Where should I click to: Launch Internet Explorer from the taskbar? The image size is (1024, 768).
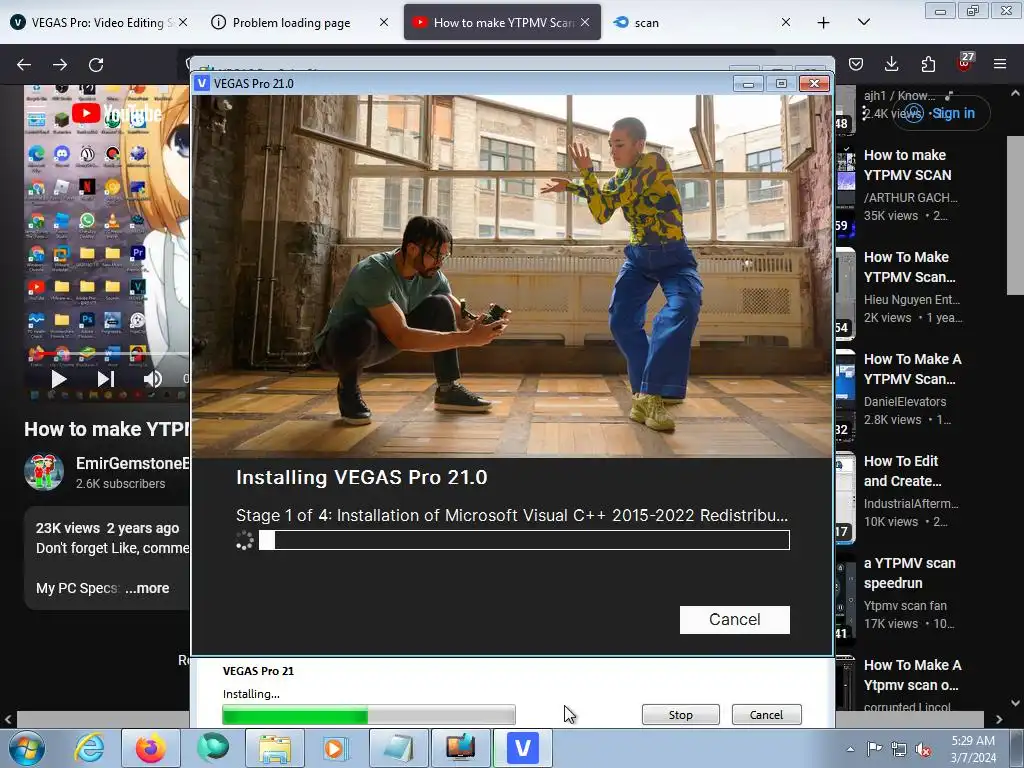[89, 748]
